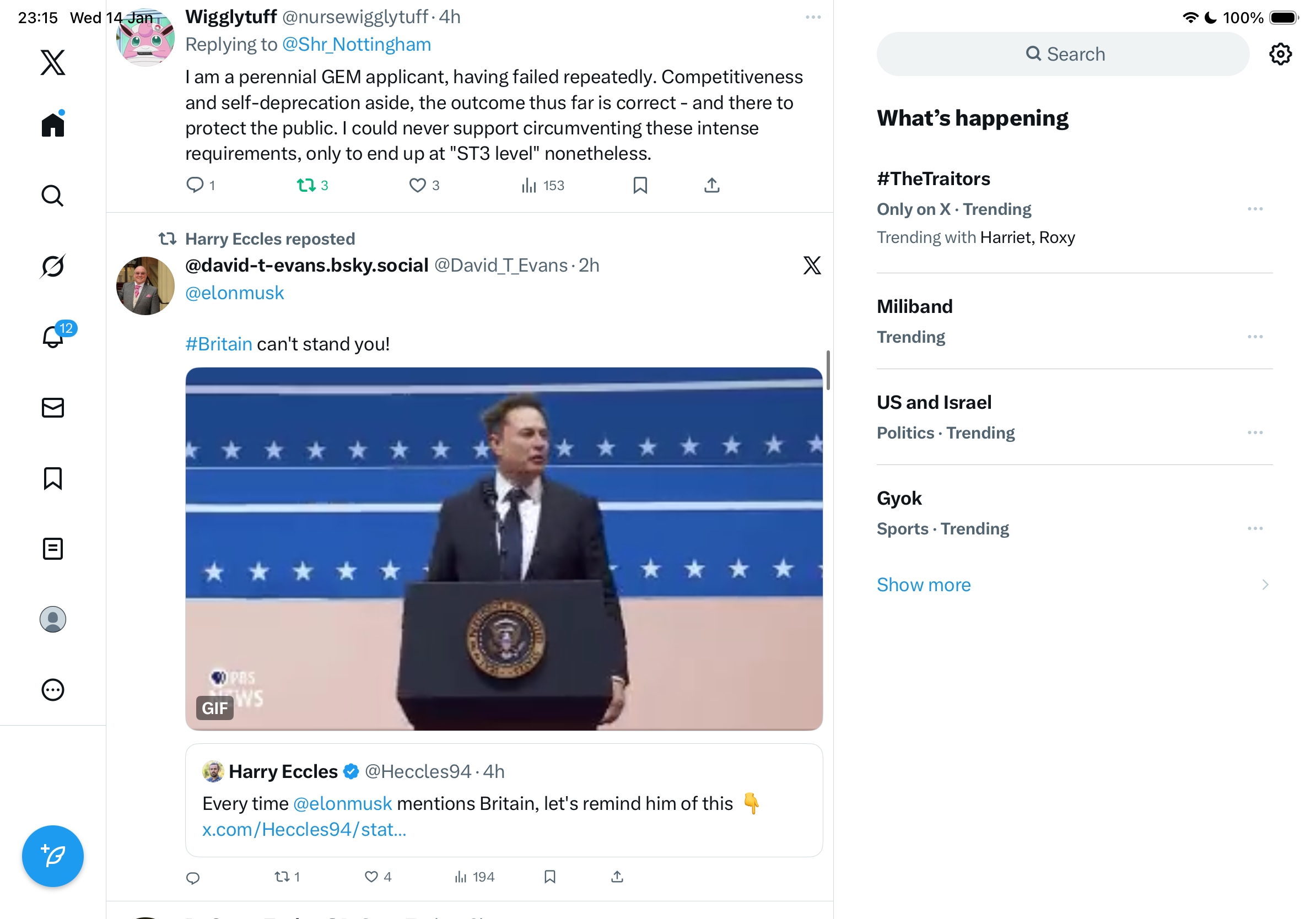The height and width of the screenshot is (919, 1316).
Task: Open search settings gear icon
Action: coord(1280,54)
